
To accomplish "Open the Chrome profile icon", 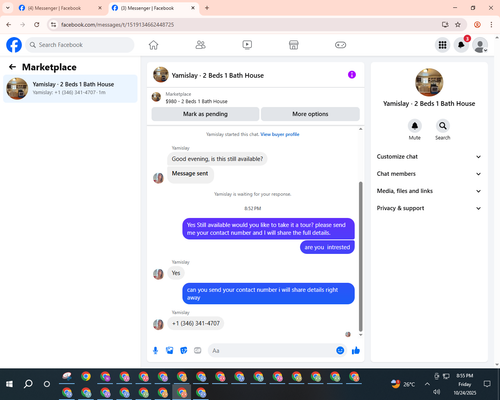I will pyautogui.click(x=477, y=24).
